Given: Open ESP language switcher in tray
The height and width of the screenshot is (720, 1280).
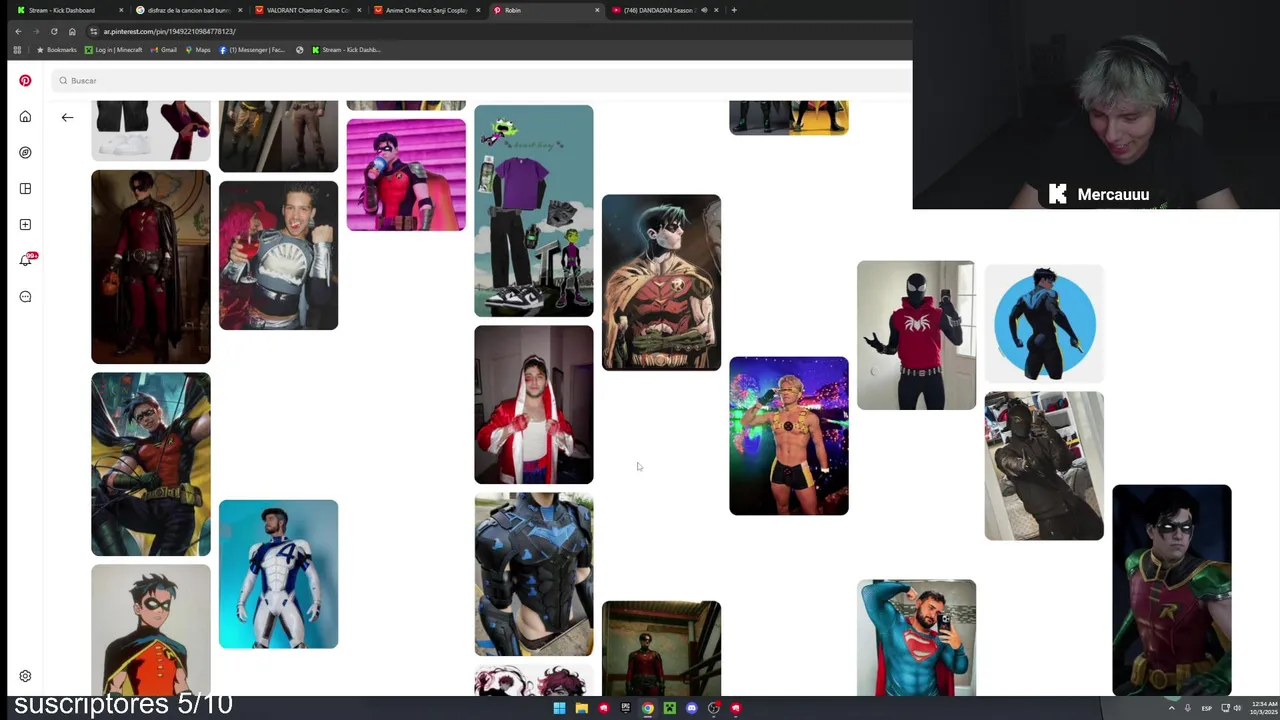Looking at the screenshot, I should point(1206,708).
